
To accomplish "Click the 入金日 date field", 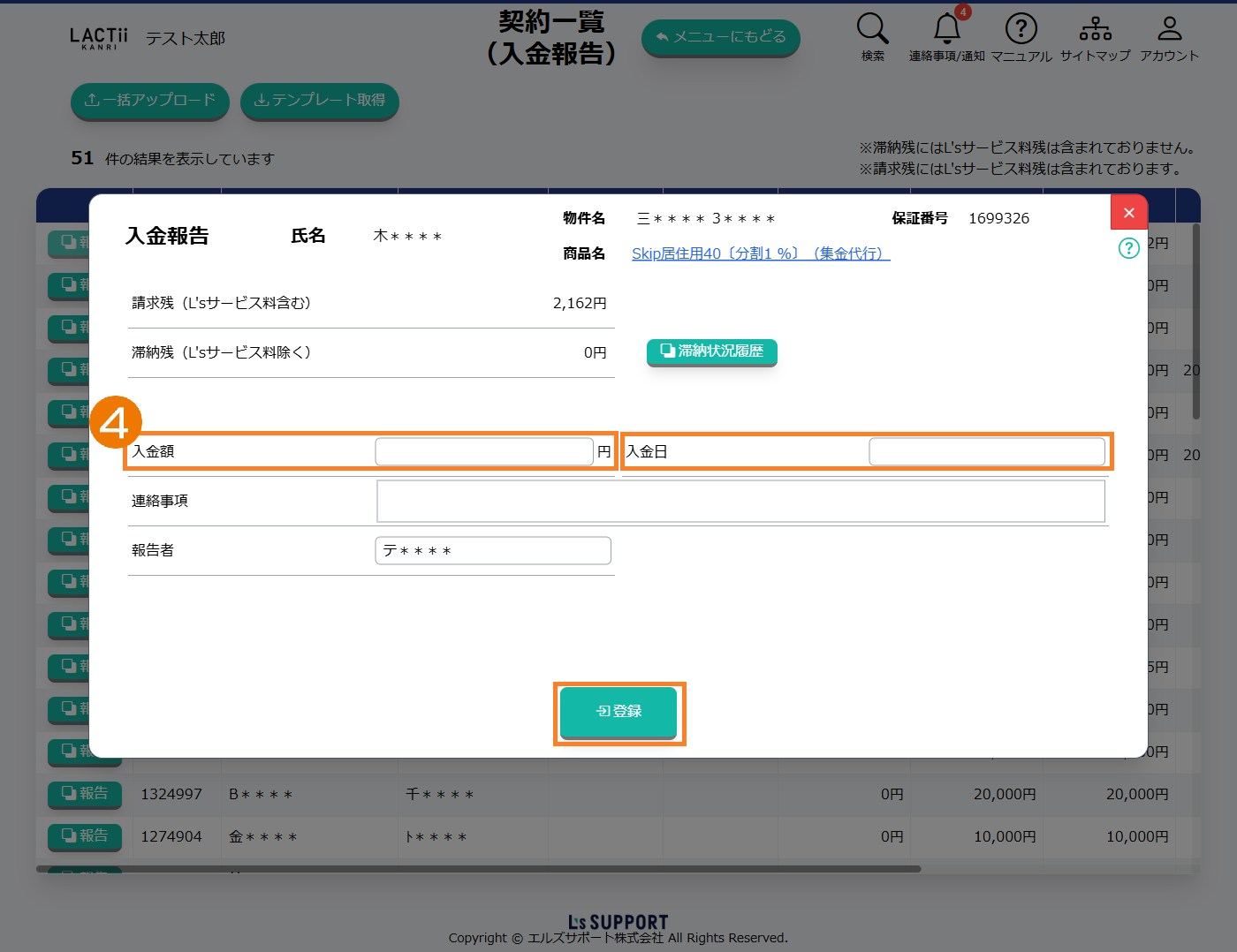I will [x=986, y=451].
